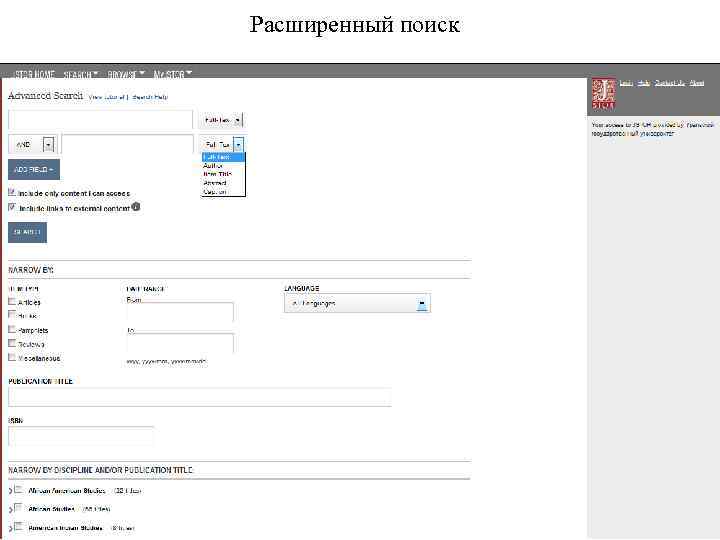720x540 pixels.
Task: Check the African Studies discipline box
Action: 19,508
